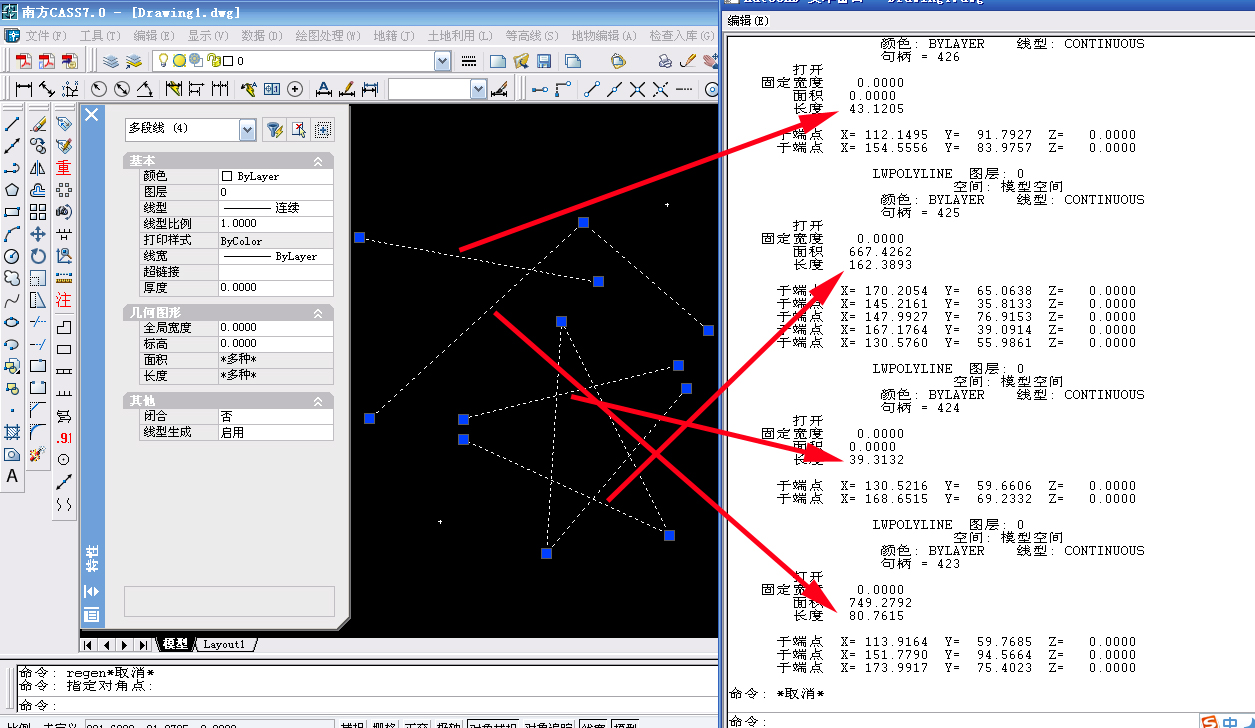This screenshot has width=1255, height=728.
Task: Close the Properties palette with X
Action: point(92,115)
